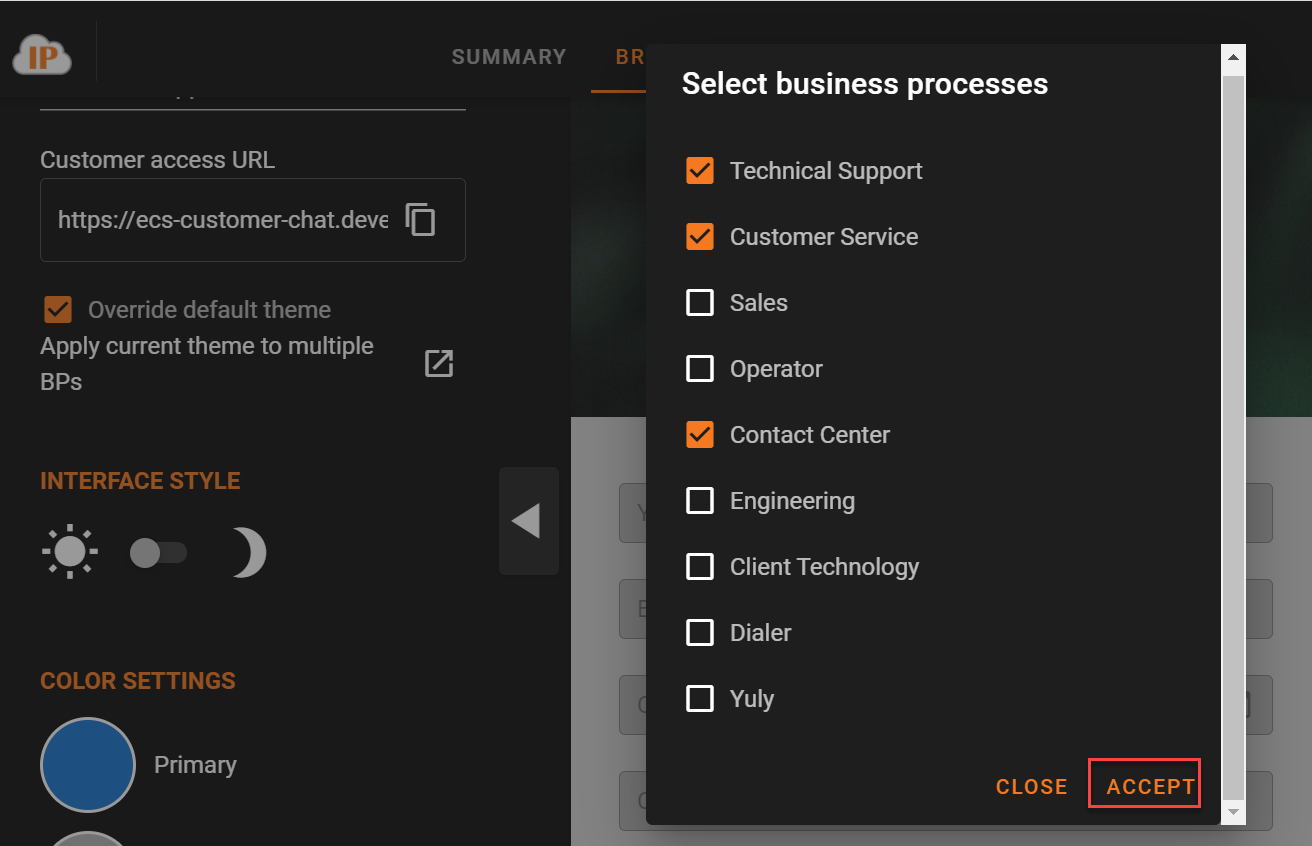
Task: Click Close in the dialog
Action: tap(1031, 787)
